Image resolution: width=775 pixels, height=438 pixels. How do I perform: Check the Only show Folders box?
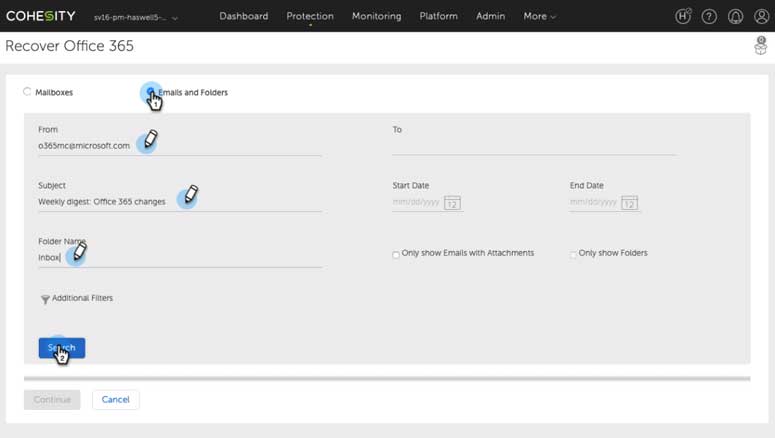pos(573,254)
